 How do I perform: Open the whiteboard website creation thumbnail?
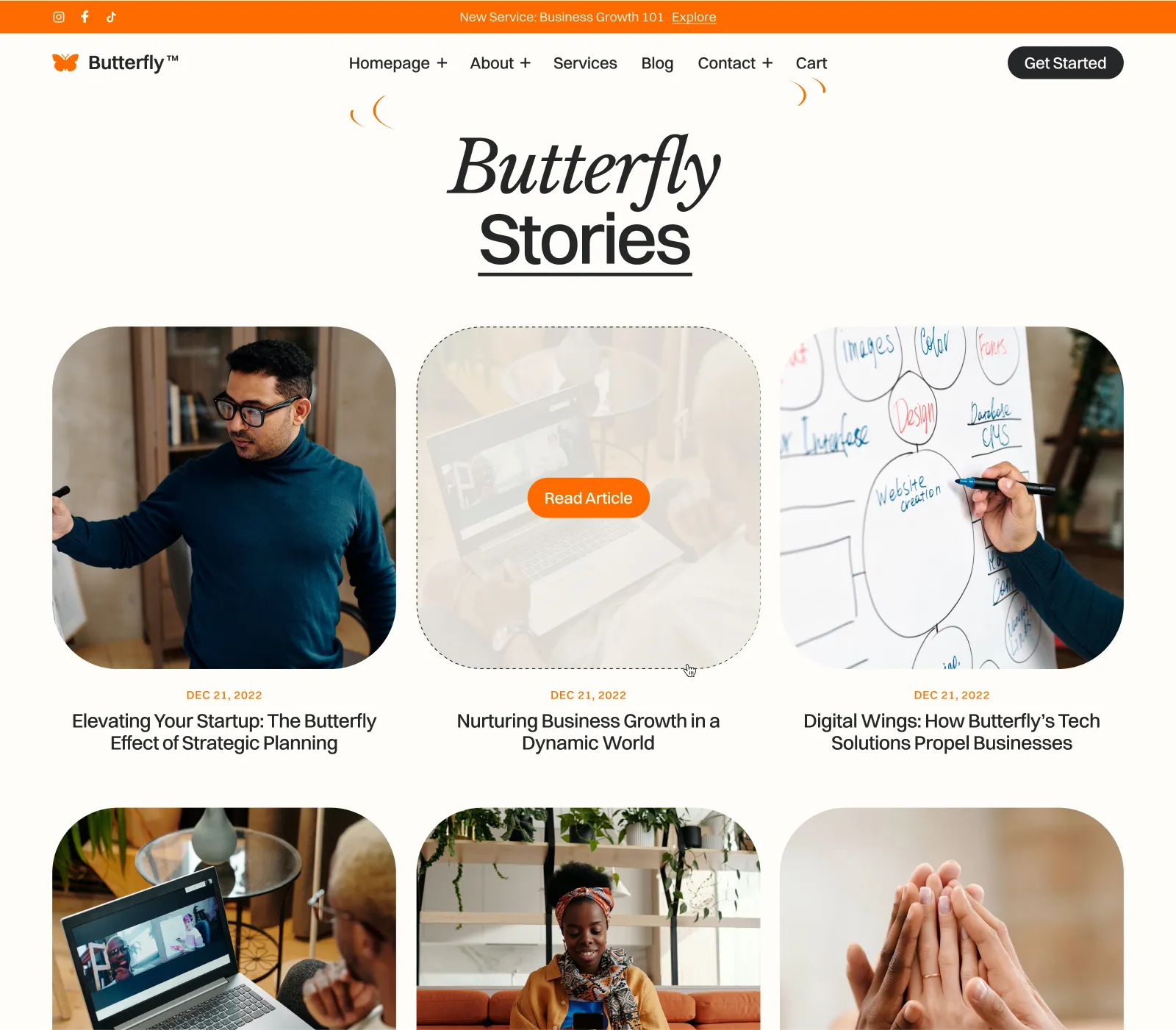click(952, 498)
